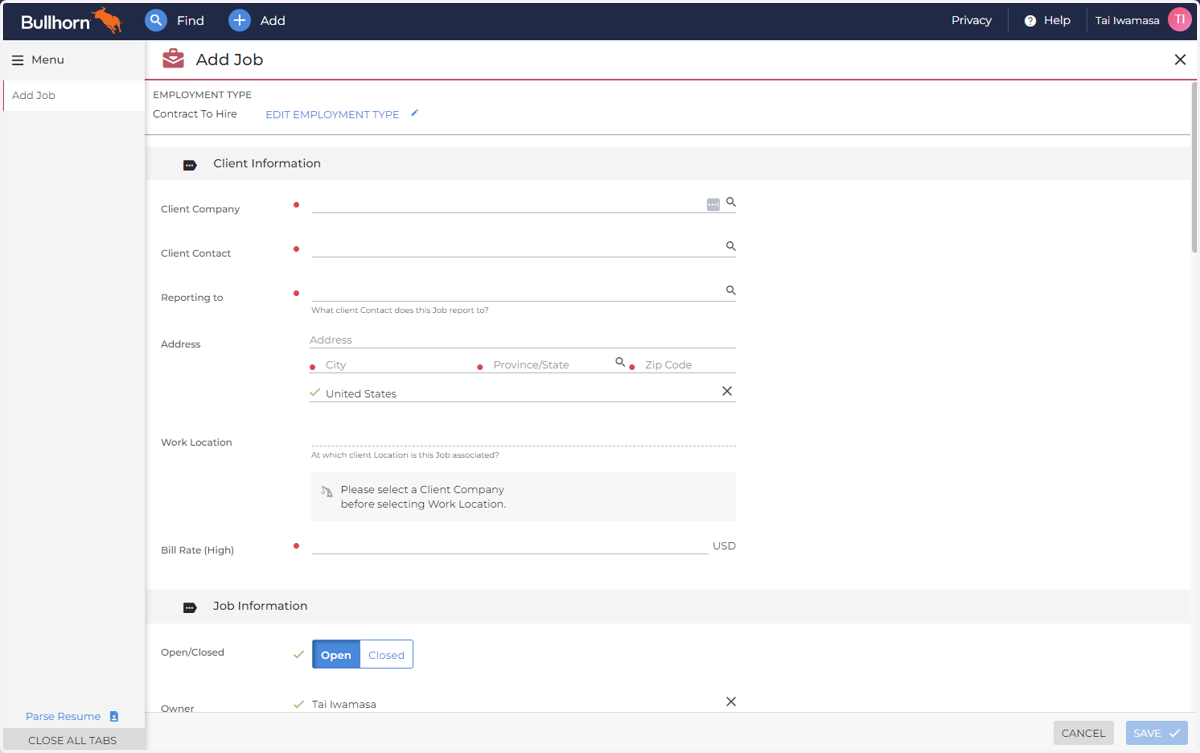This screenshot has height=753, width=1200.
Task: Collapse the Job Information section header
Action: [668, 606]
